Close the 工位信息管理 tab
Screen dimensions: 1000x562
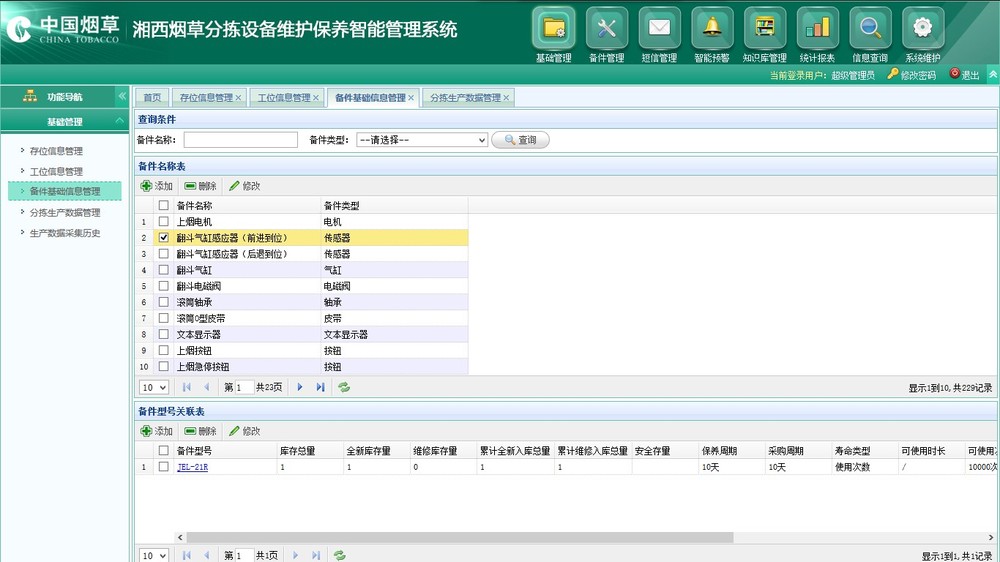point(316,98)
